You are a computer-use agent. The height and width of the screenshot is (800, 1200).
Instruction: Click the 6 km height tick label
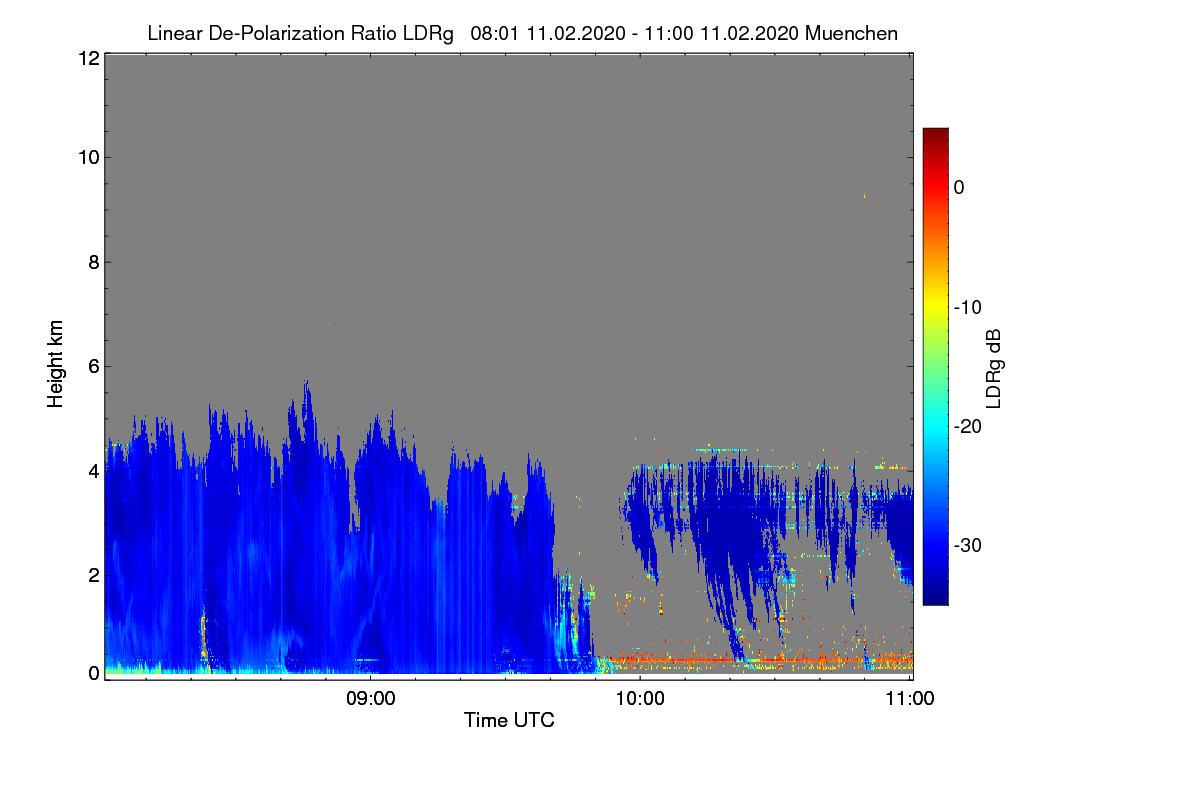coord(93,367)
